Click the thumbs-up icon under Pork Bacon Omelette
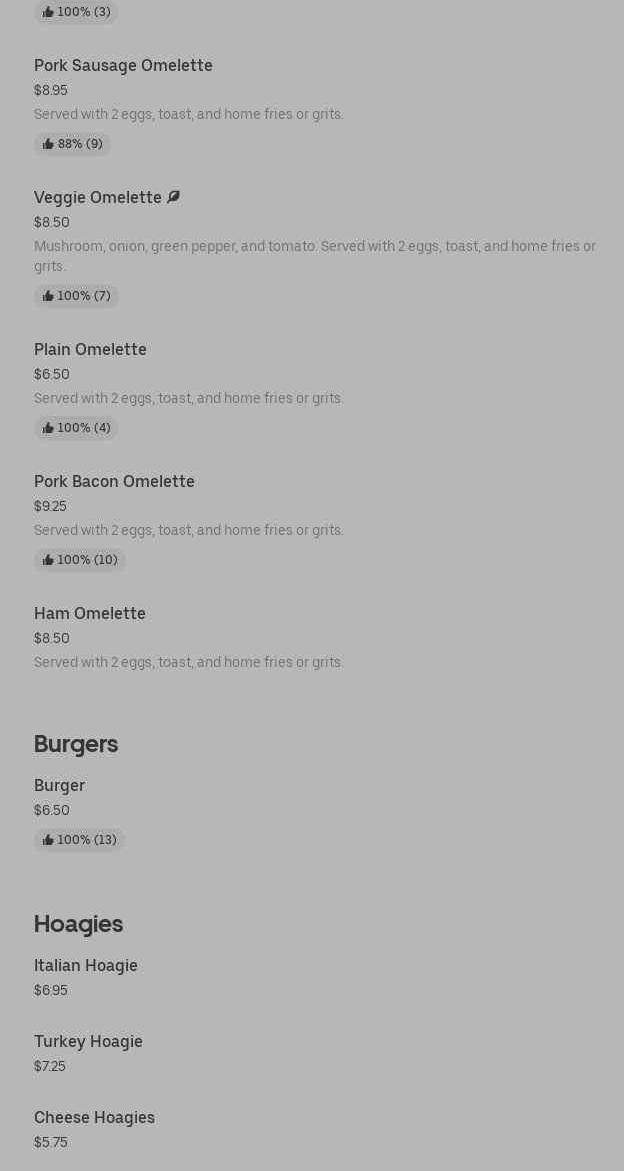Screen dimensions: 624x1171 [x=49, y=560]
